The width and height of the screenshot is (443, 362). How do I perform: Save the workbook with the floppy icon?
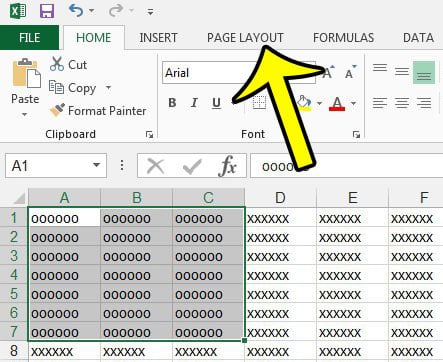coord(47,11)
